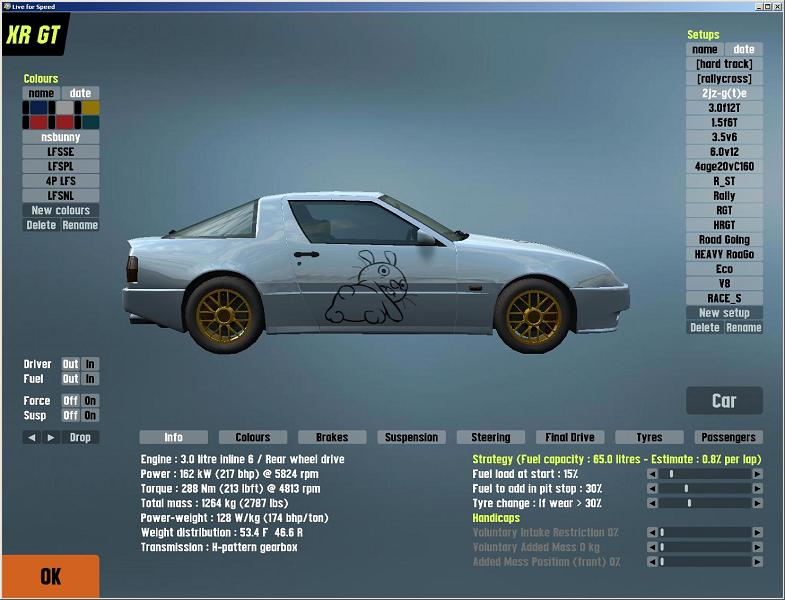Click left arrow of Voluntary Added Mass
The width and height of the screenshot is (785, 600).
pyautogui.click(x=652, y=547)
